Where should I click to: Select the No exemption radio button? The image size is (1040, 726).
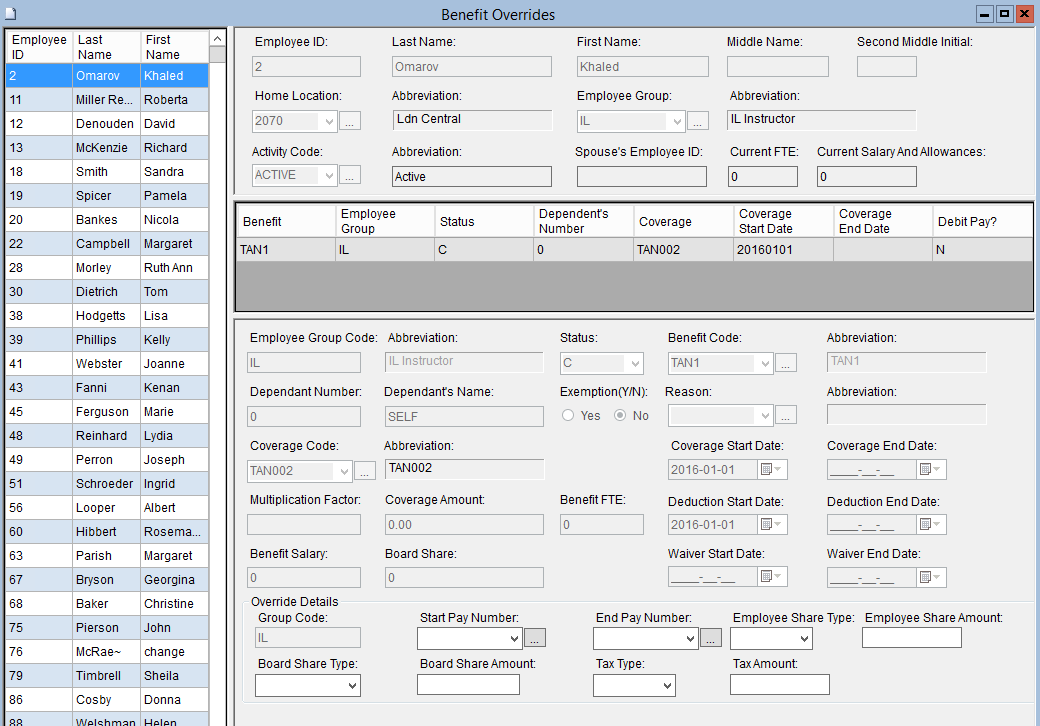coord(620,415)
